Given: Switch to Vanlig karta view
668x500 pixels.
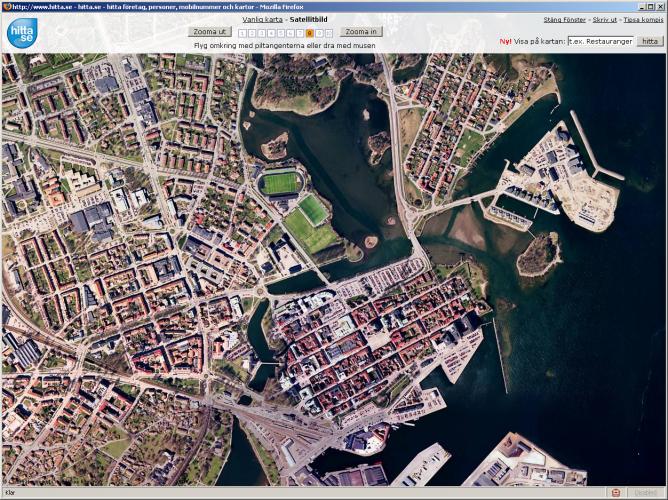Looking at the screenshot, I should [x=262, y=19].
